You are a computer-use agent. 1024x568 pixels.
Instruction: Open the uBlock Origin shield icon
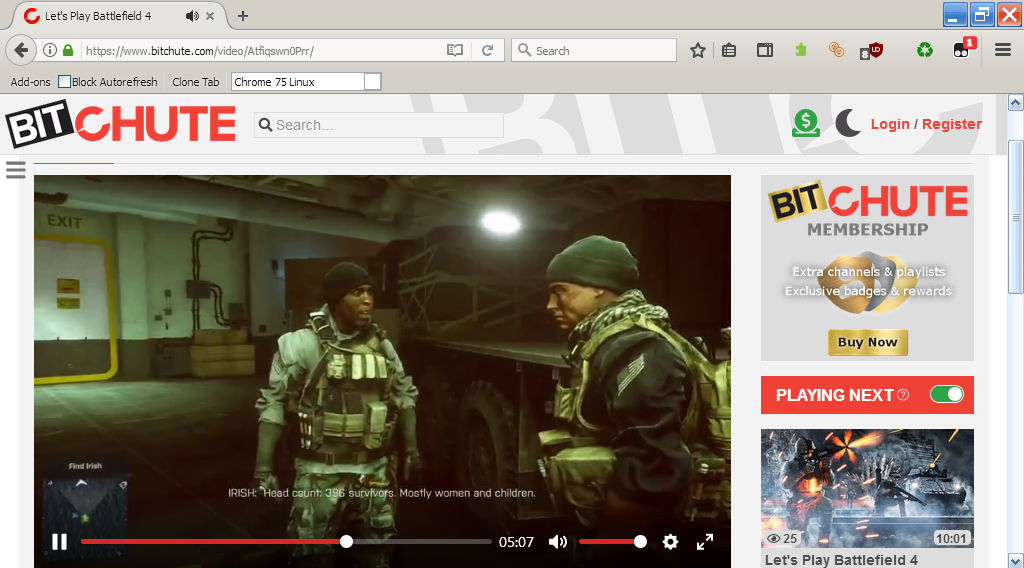pos(872,50)
